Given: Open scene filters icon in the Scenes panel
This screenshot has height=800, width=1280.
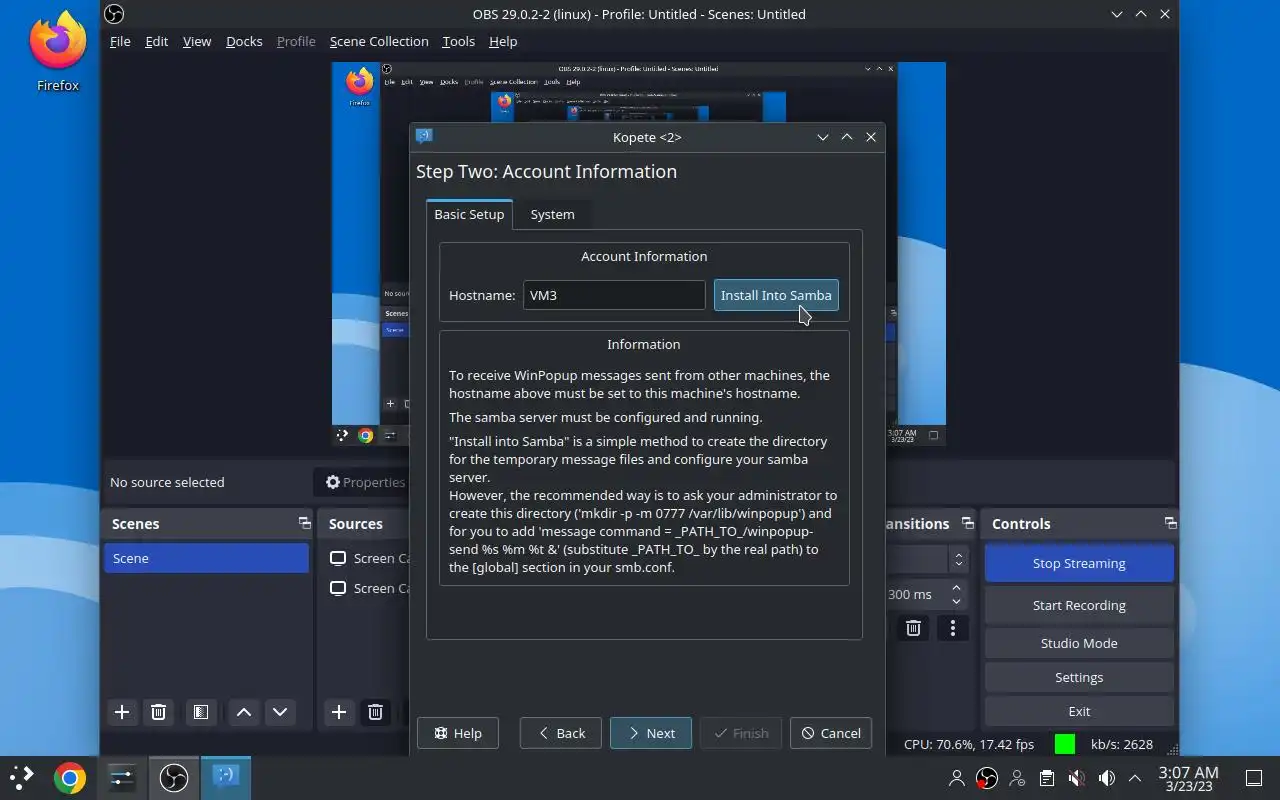Looking at the screenshot, I should click(201, 712).
